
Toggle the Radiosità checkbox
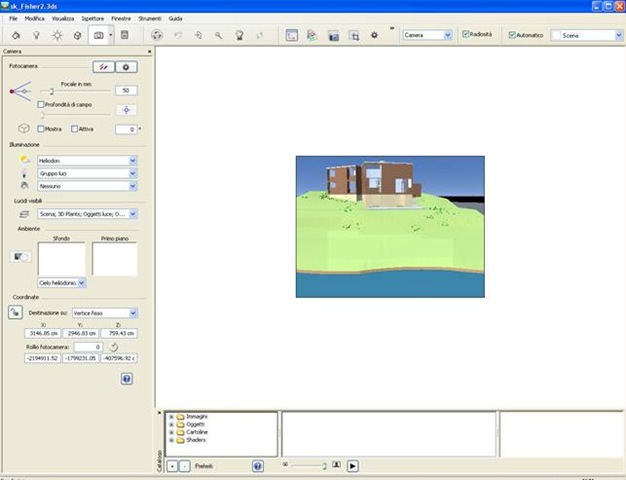coord(466,35)
